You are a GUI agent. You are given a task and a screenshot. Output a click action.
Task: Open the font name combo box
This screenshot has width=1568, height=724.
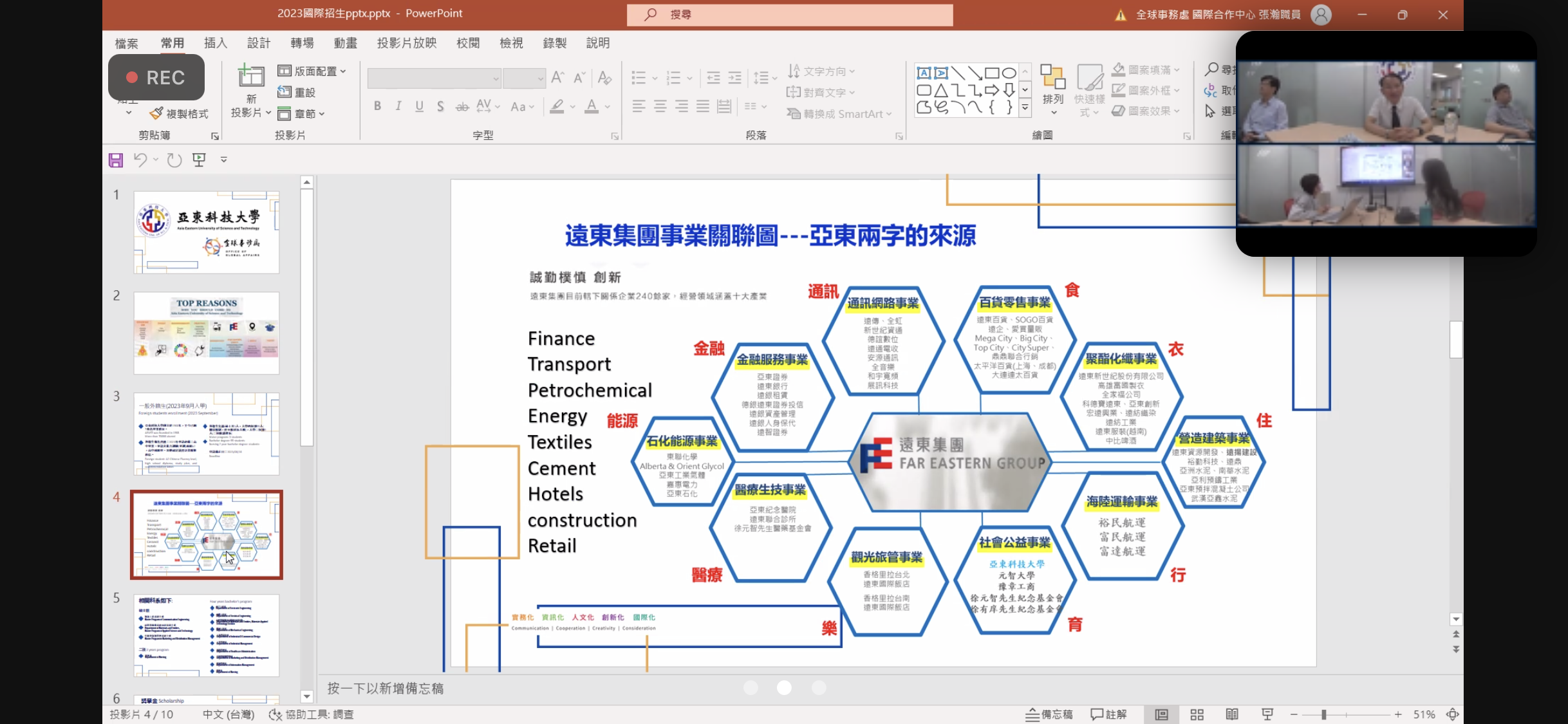tap(434, 79)
